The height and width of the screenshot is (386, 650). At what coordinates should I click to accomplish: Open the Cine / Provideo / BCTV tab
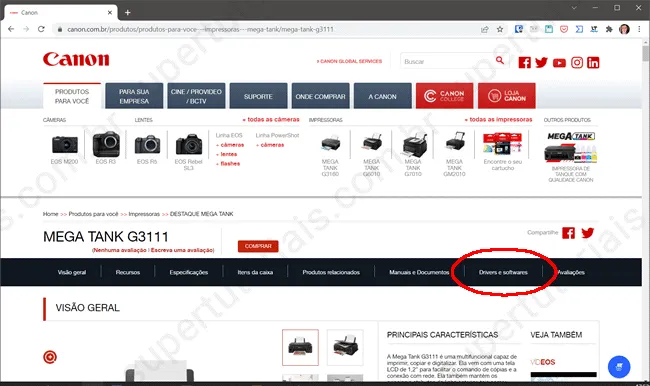pyautogui.click(x=196, y=96)
